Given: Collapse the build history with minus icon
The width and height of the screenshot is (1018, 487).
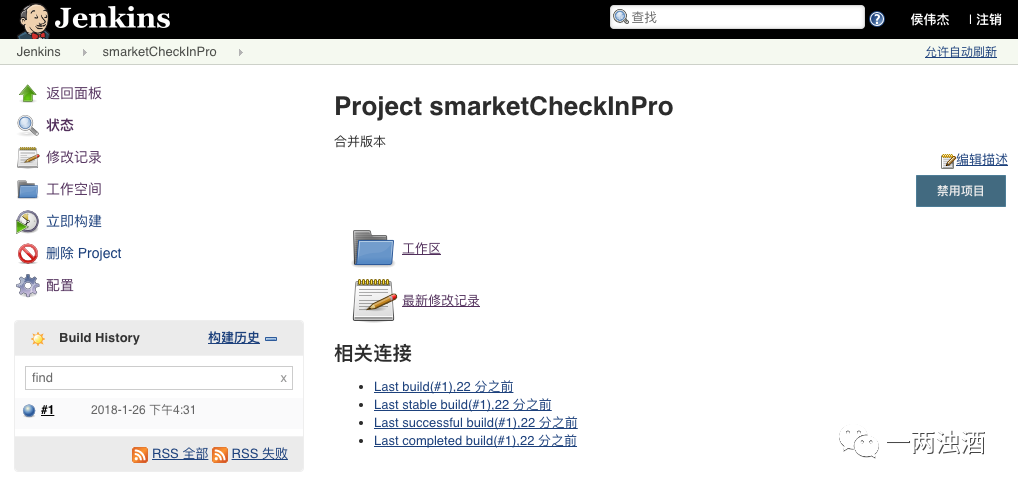Looking at the screenshot, I should [271, 338].
